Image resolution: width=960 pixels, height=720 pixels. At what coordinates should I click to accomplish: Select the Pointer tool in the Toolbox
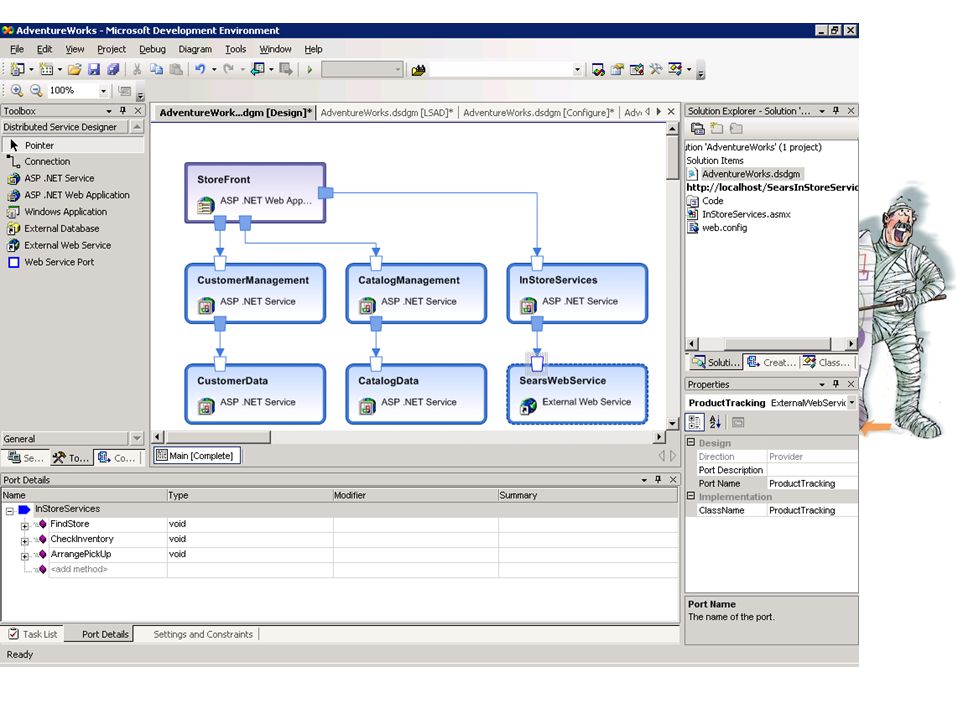pyautogui.click(x=73, y=145)
